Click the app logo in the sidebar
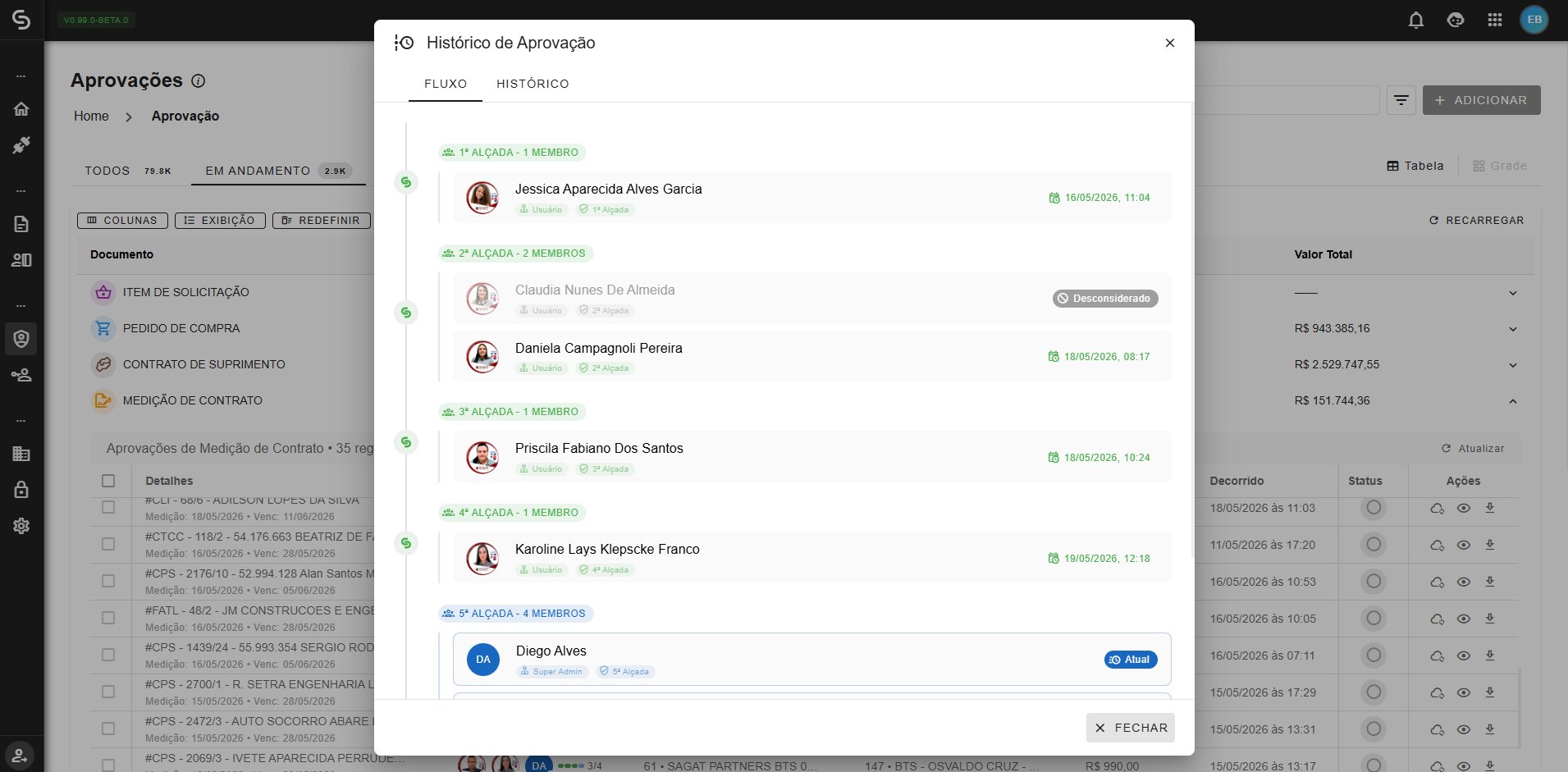The width and height of the screenshot is (1568, 772). point(21,20)
